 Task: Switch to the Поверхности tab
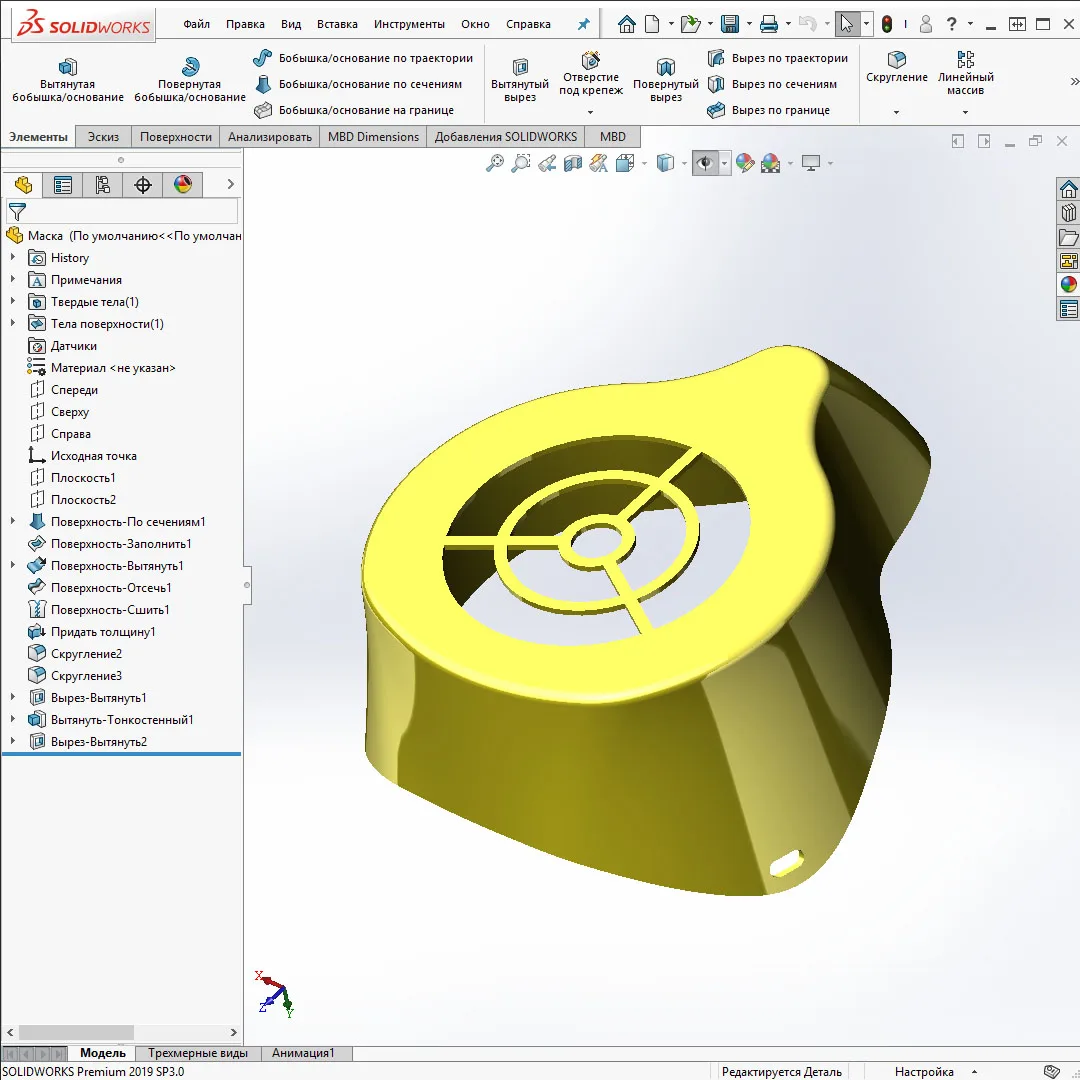[x=176, y=137]
